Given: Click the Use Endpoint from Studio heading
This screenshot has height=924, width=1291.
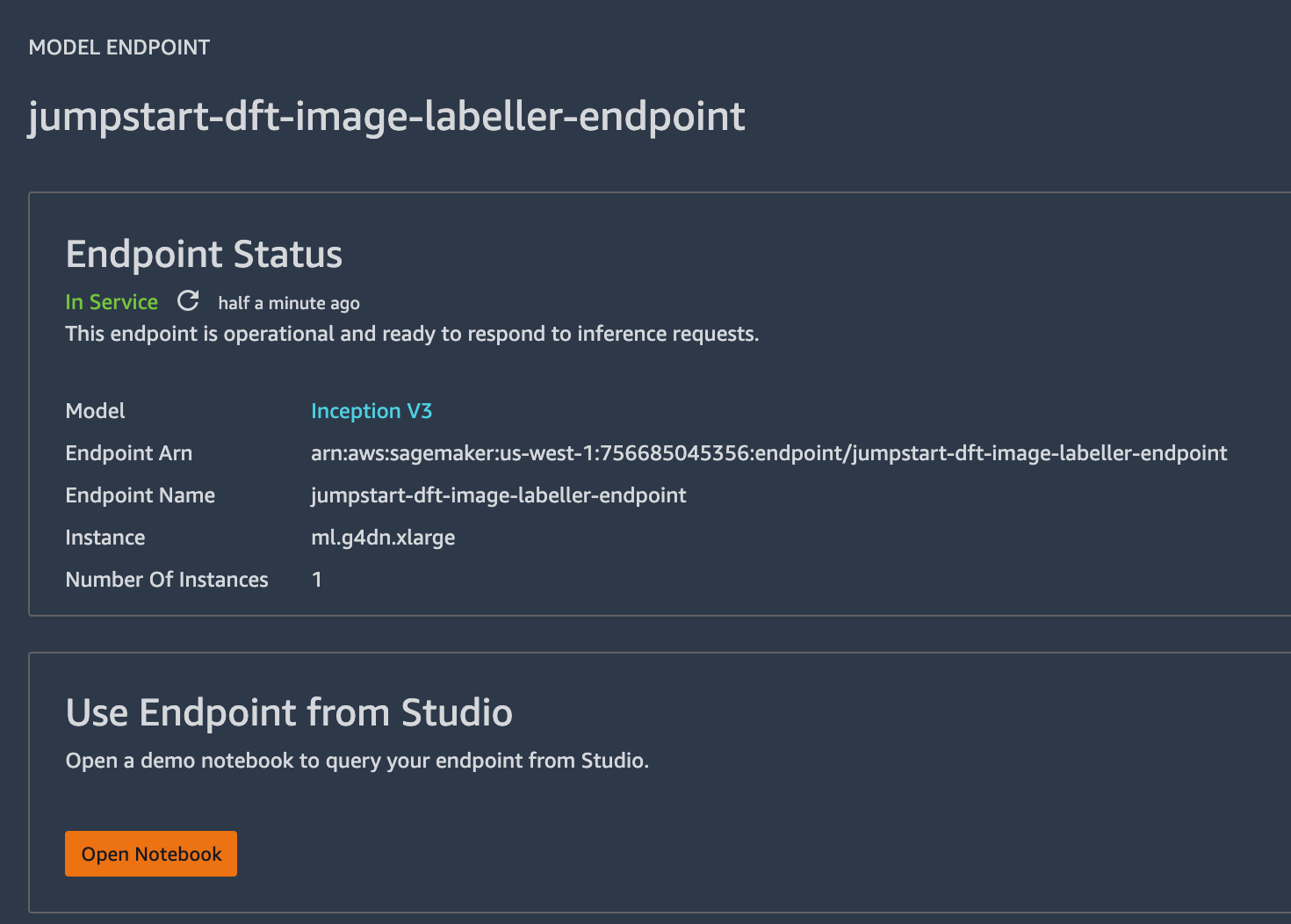Looking at the screenshot, I should [x=289, y=712].
